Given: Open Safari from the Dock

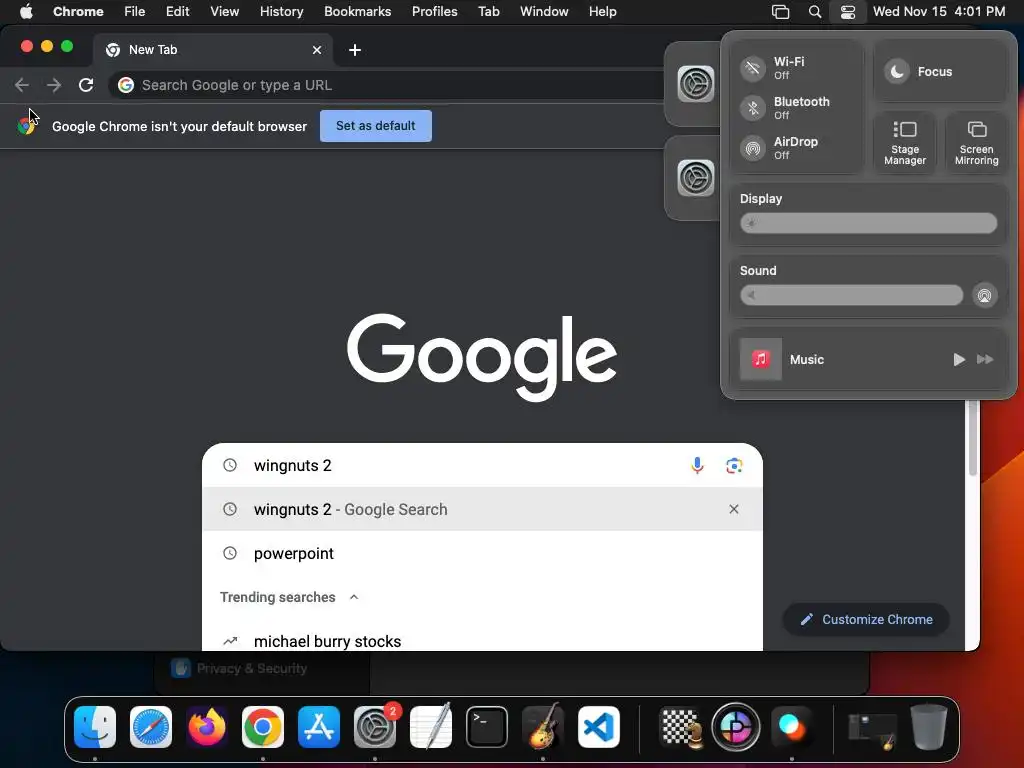Looking at the screenshot, I should pyautogui.click(x=151, y=727).
